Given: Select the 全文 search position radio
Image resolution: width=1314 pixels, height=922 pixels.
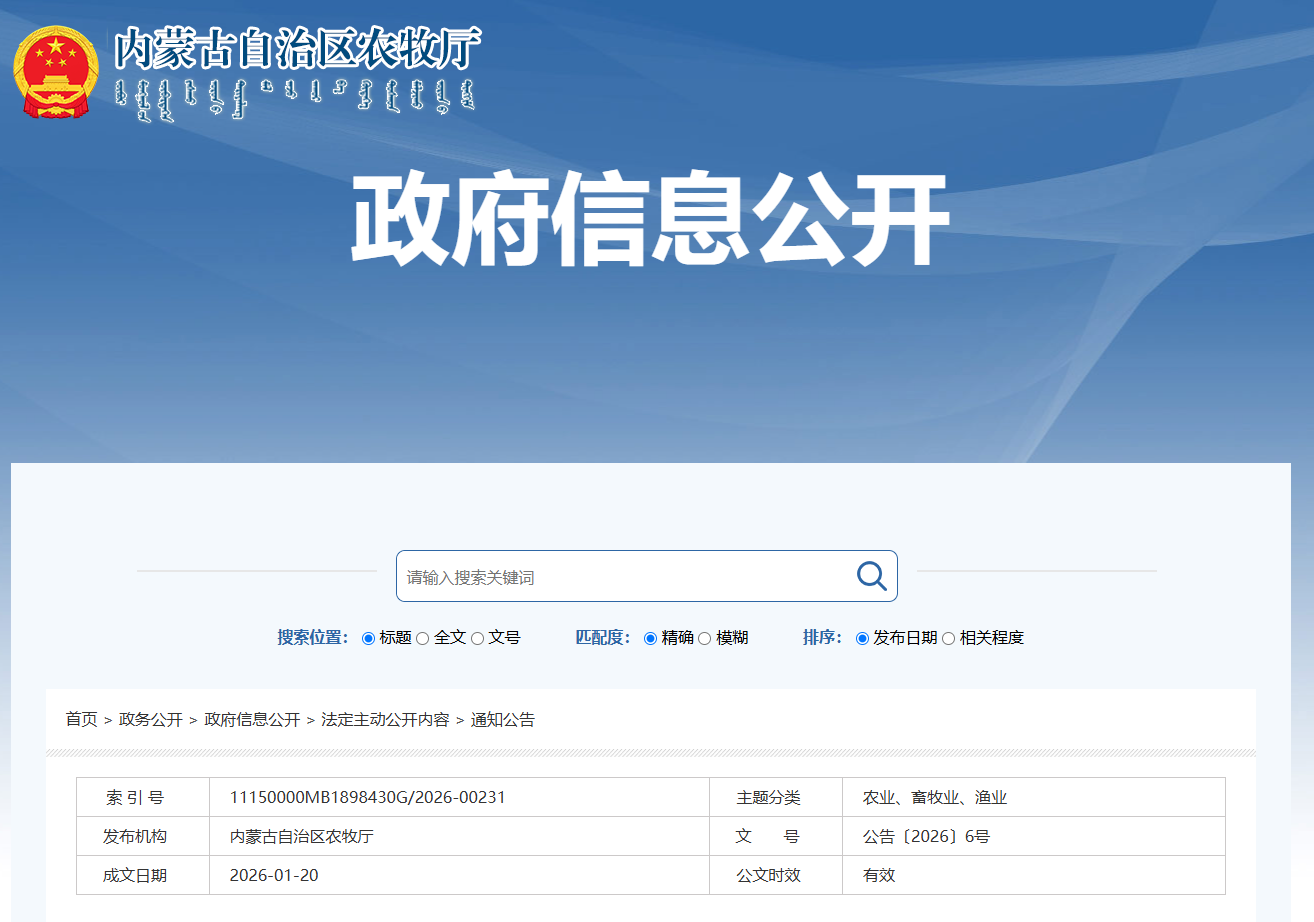Looking at the screenshot, I should click(423, 638).
